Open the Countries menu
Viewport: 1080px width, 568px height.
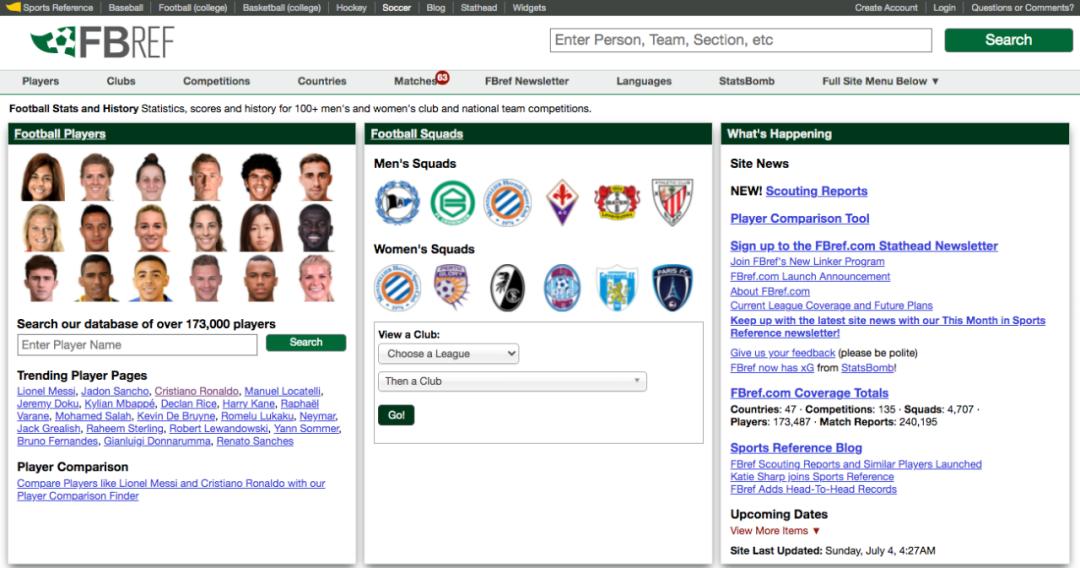pyautogui.click(x=322, y=81)
